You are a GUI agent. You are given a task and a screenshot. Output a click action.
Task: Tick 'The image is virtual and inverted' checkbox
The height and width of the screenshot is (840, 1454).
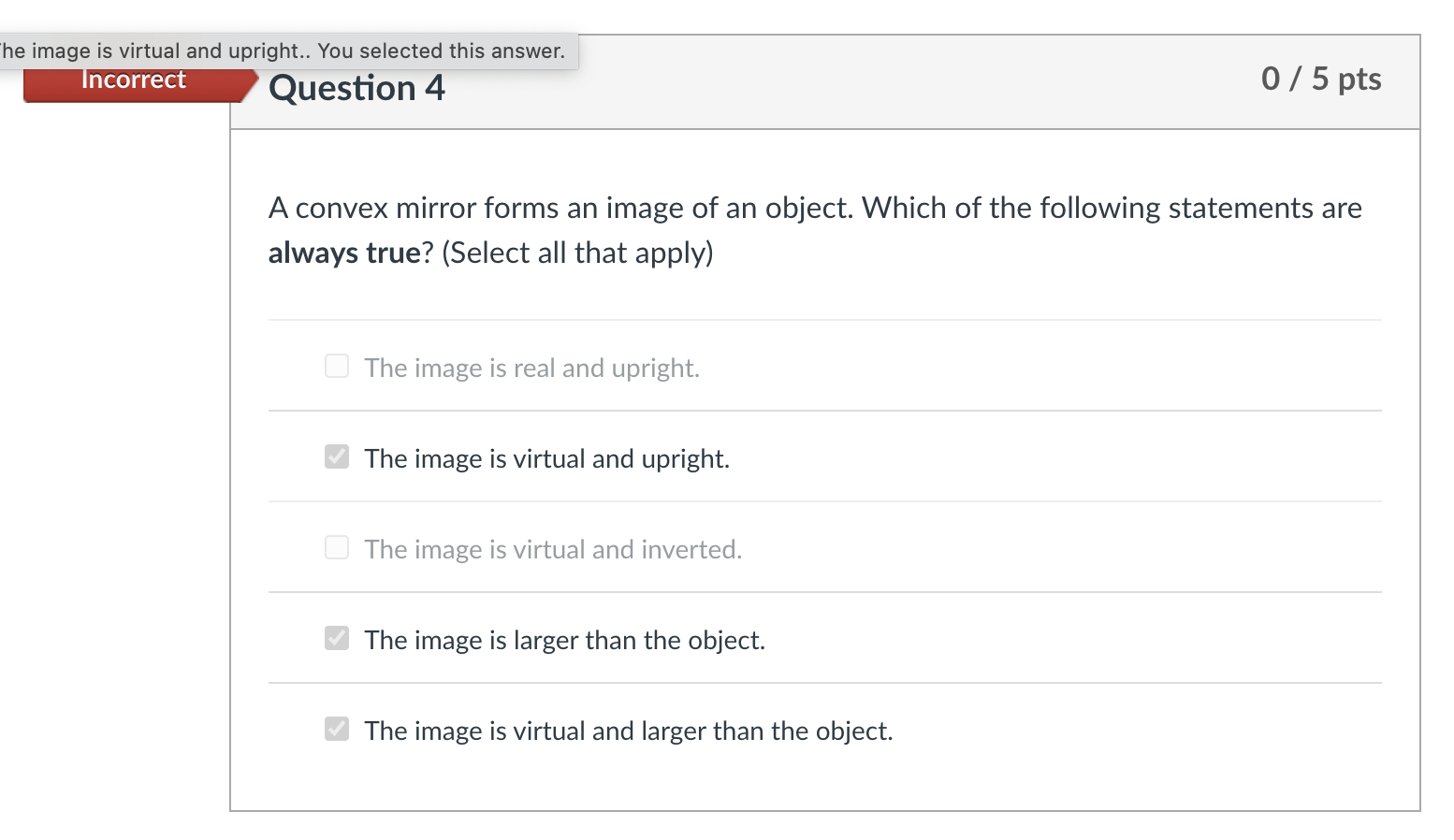337,547
